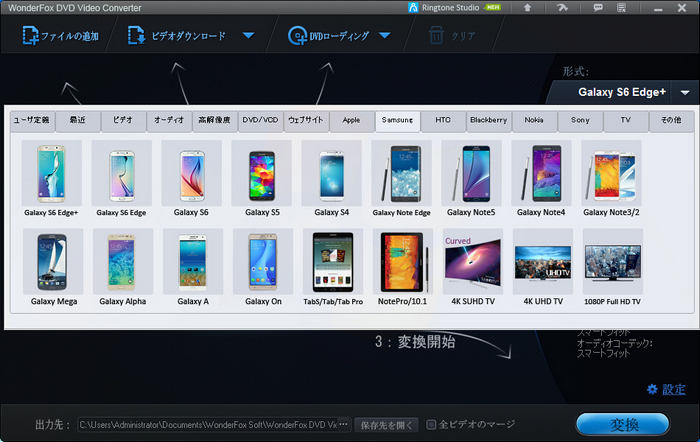
Task: Switch to the 最近 tab
Action: point(78,121)
